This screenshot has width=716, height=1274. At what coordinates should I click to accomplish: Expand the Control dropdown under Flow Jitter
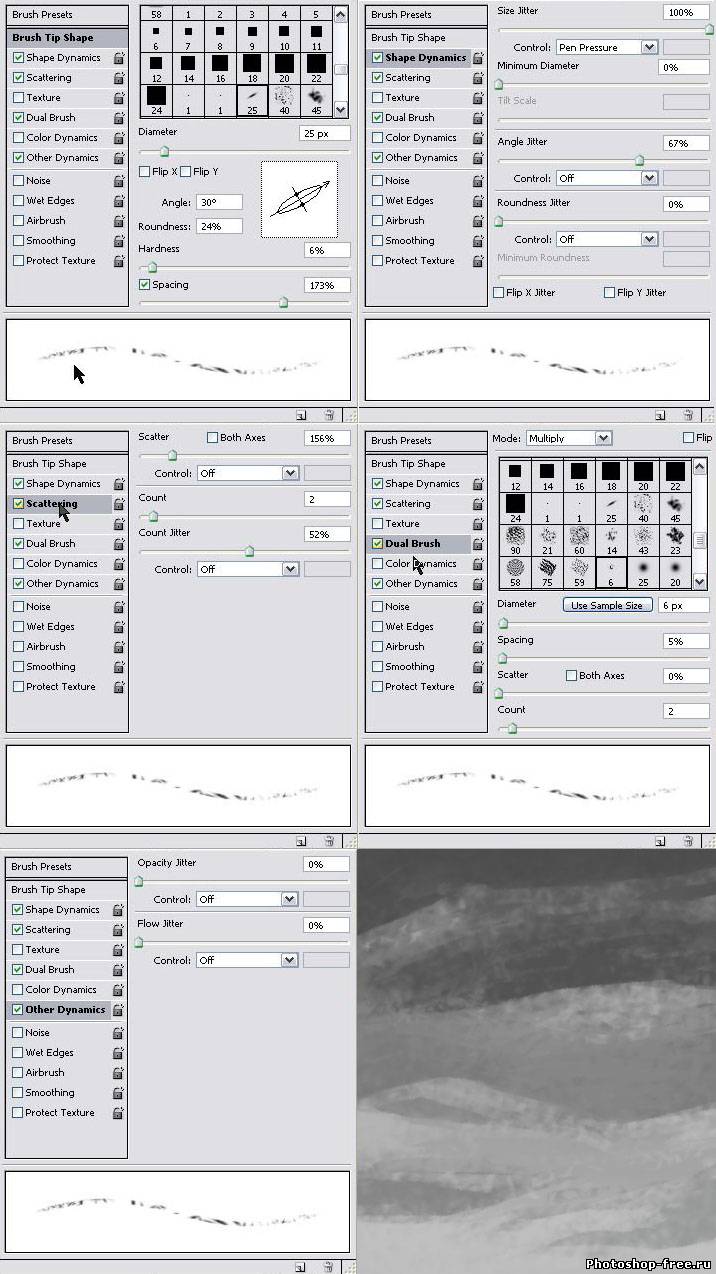(x=289, y=960)
